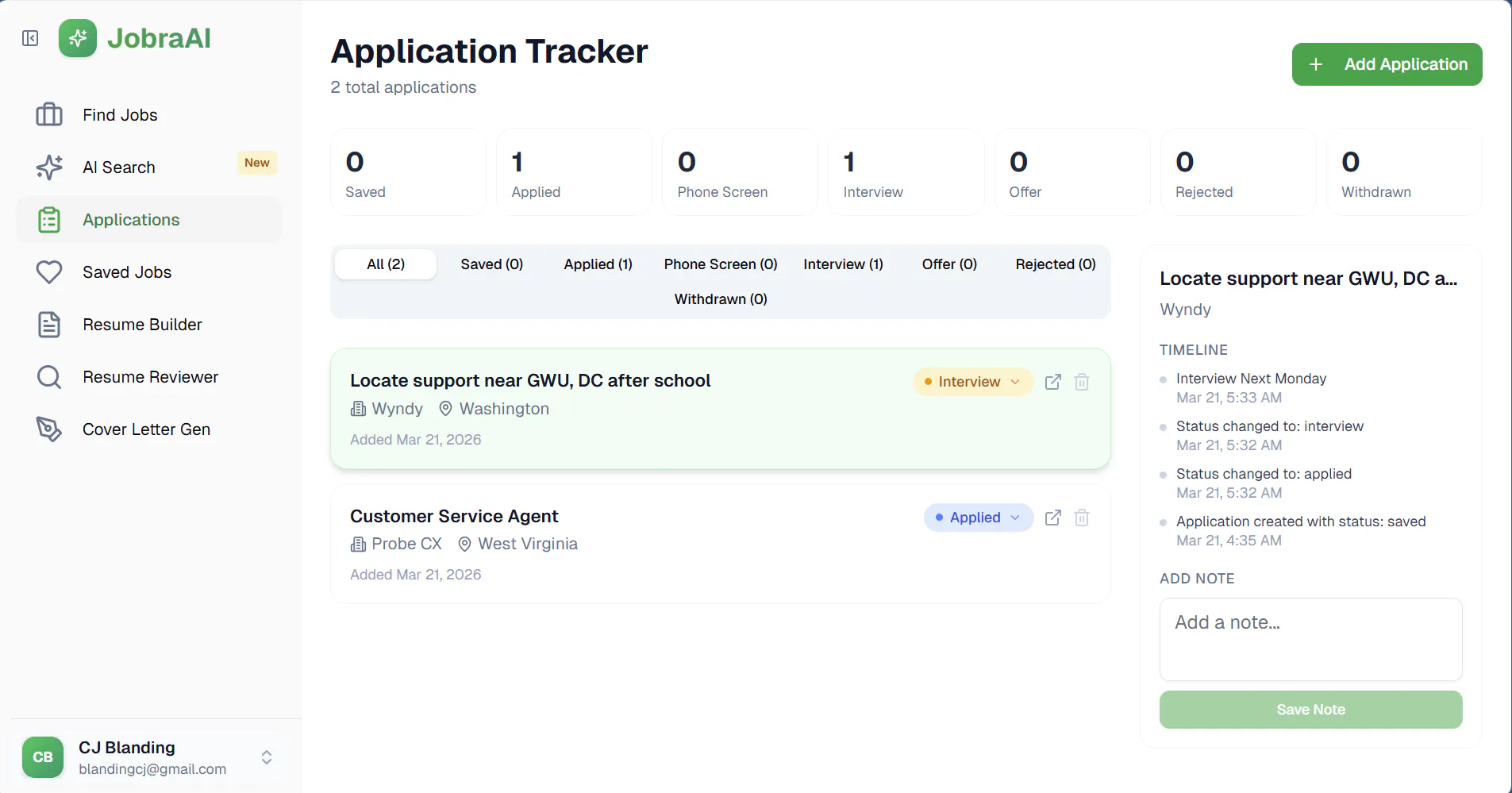
Task: Click the Saved stat card
Action: (408, 172)
